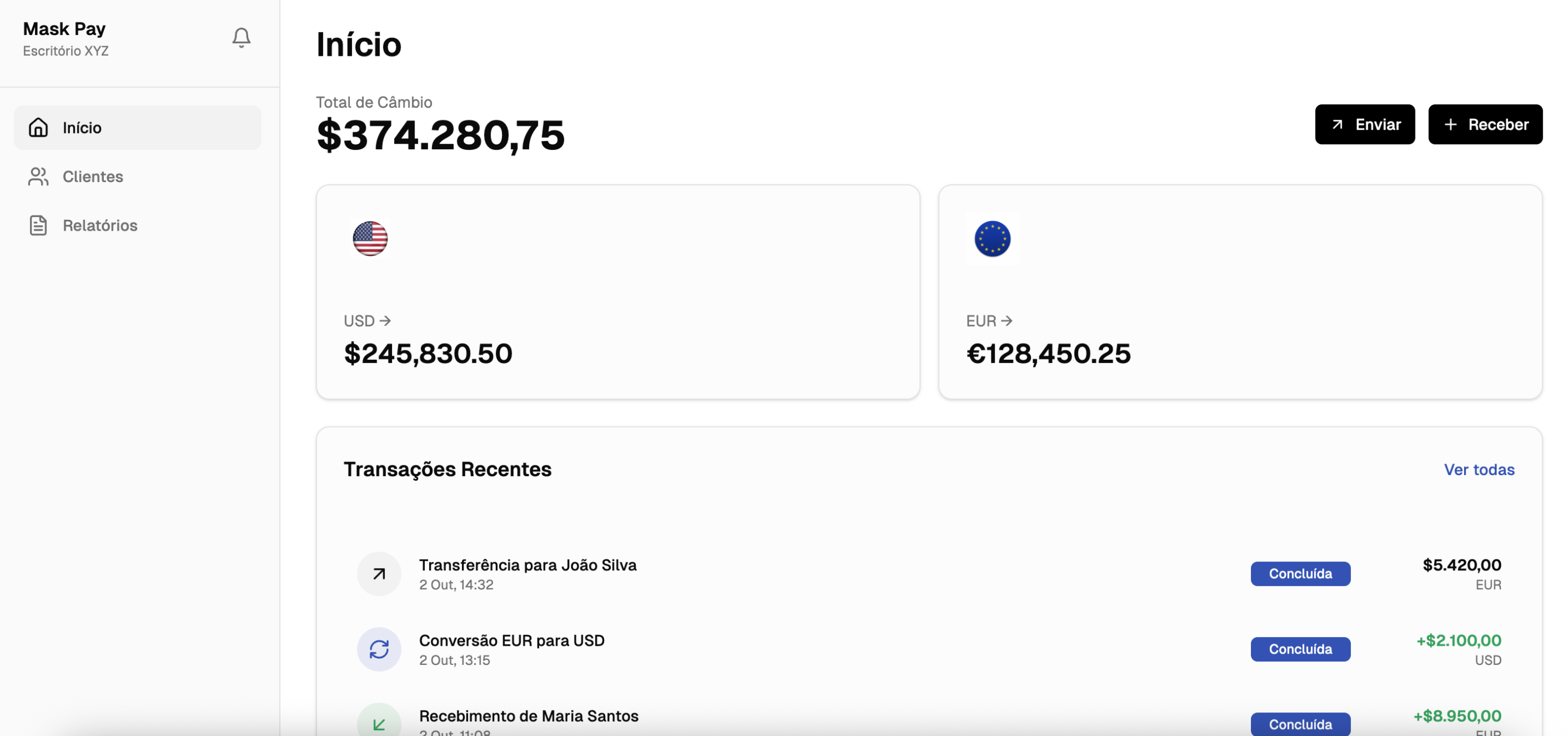Click the Concluída badge on João Silva transfer

click(1301, 573)
